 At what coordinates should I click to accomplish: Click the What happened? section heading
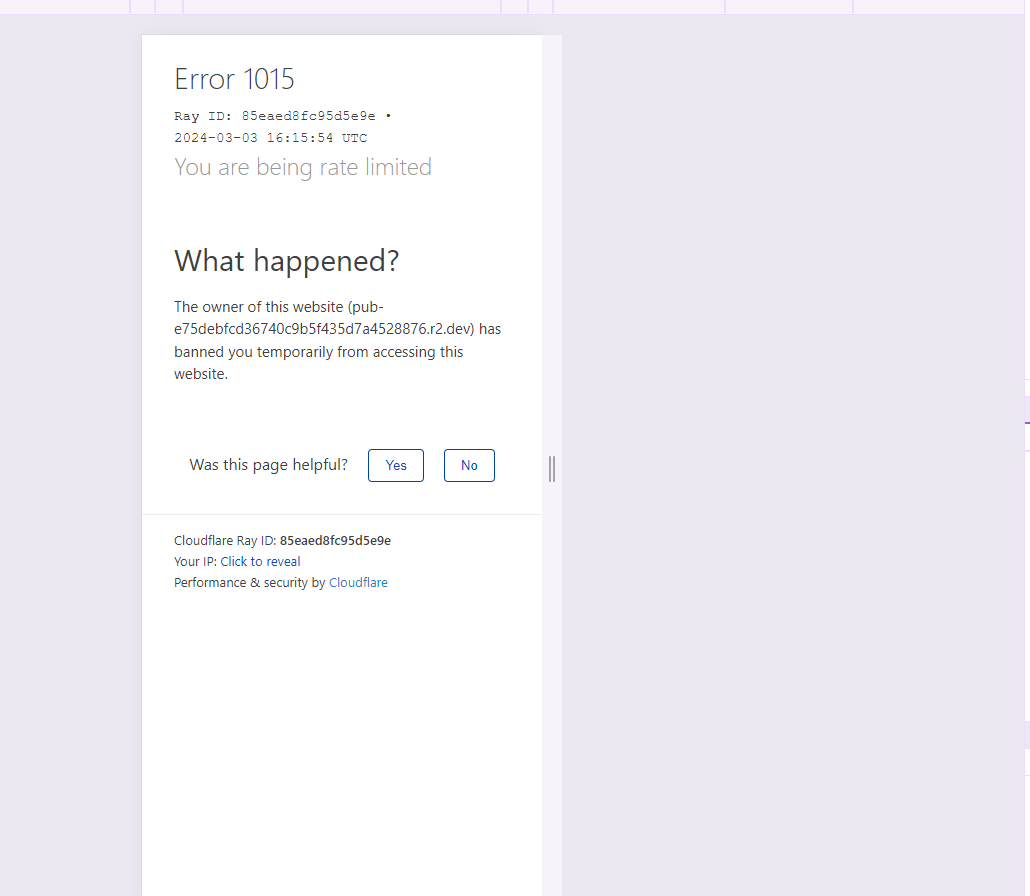[287, 261]
